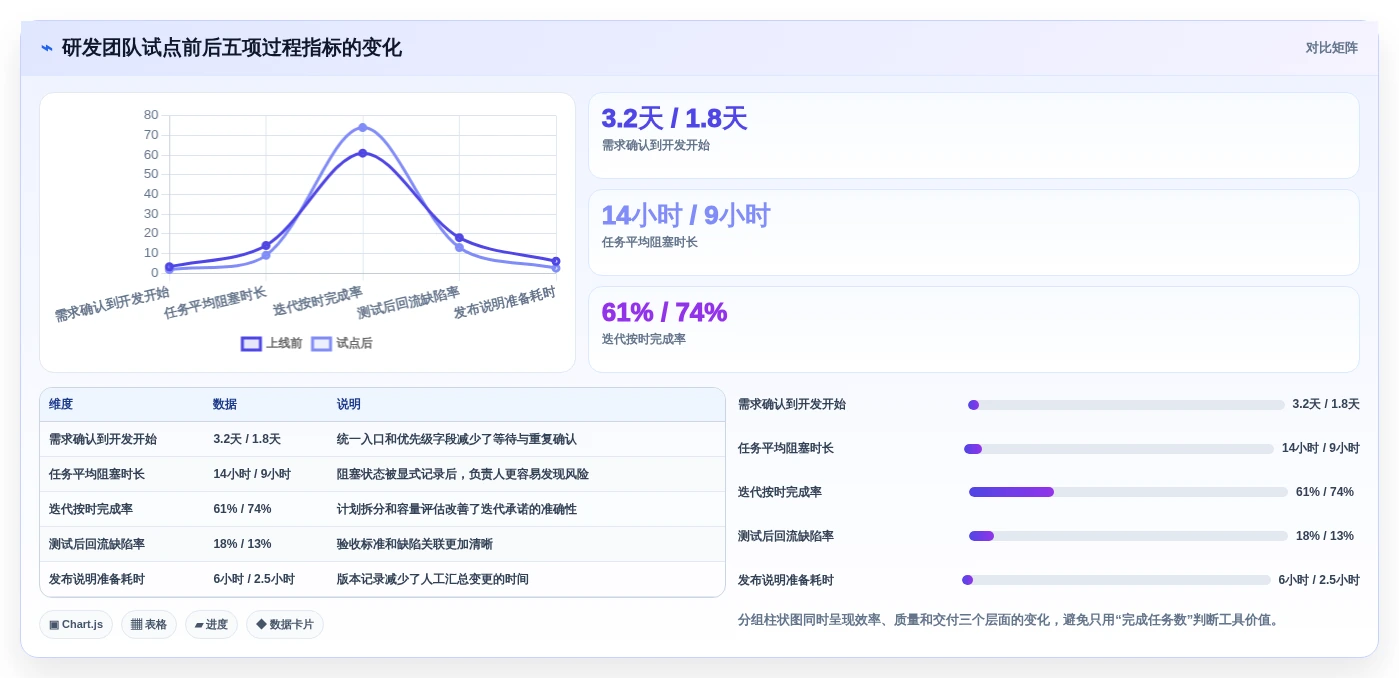Click table cell 18% / 13%
Image resolution: width=1399 pixels, height=678 pixels.
(x=242, y=544)
